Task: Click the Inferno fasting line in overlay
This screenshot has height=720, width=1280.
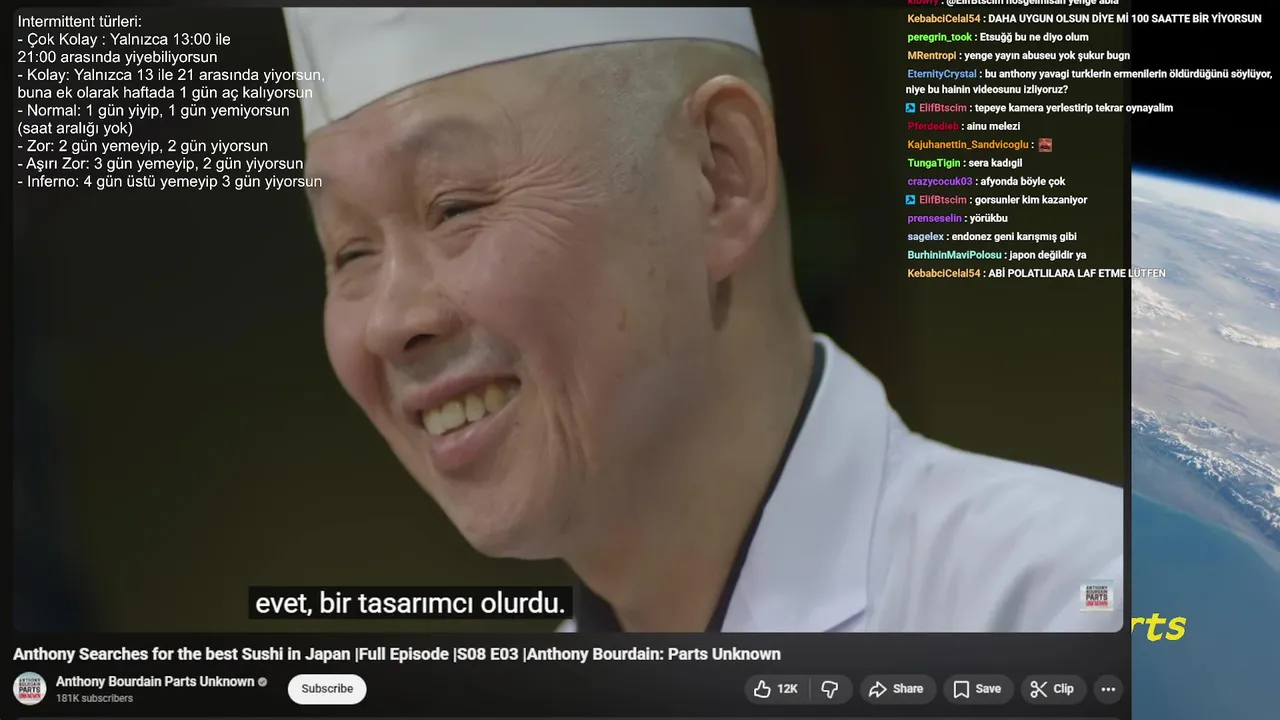Action: [x=169, y=182]
